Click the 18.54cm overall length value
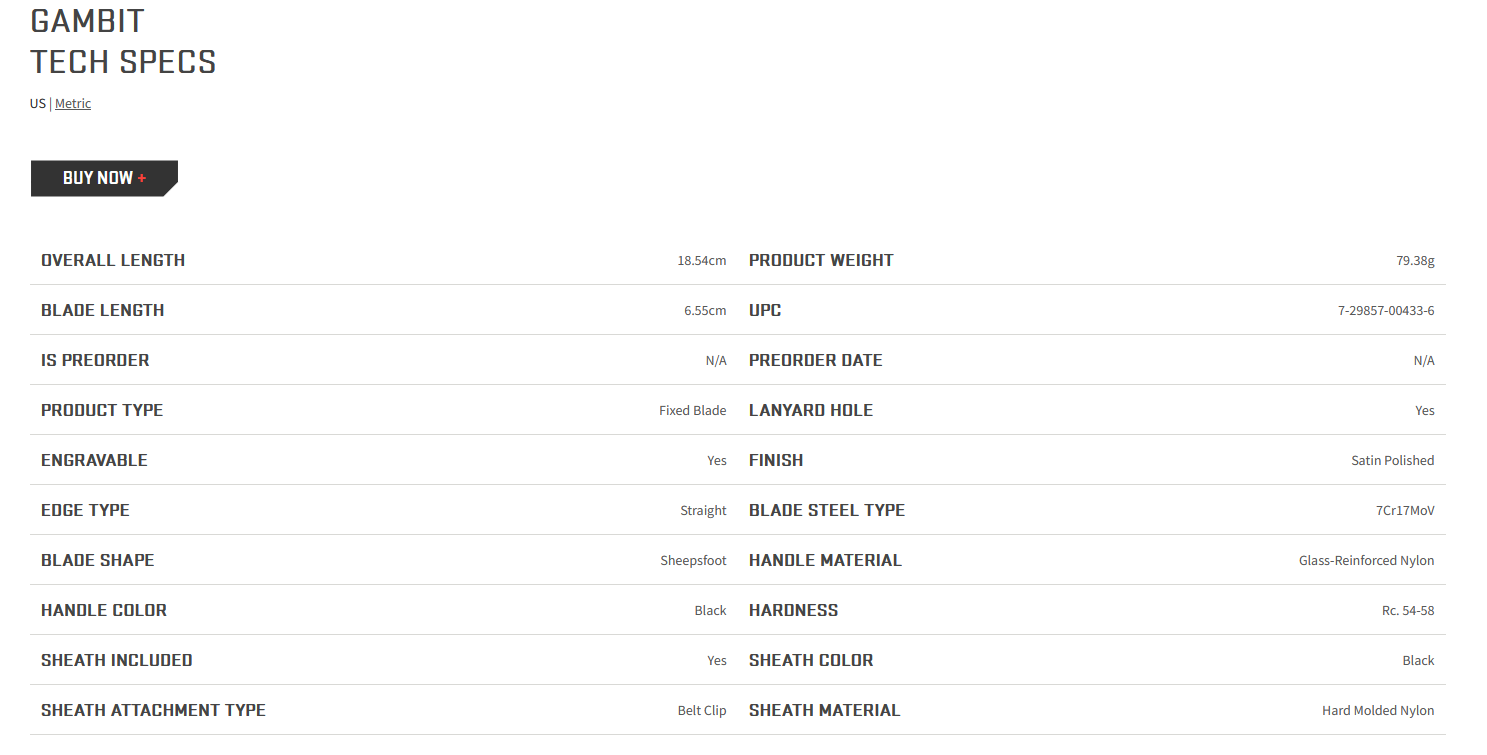This screenshot has width=1487, height=755. click(702, 260)
